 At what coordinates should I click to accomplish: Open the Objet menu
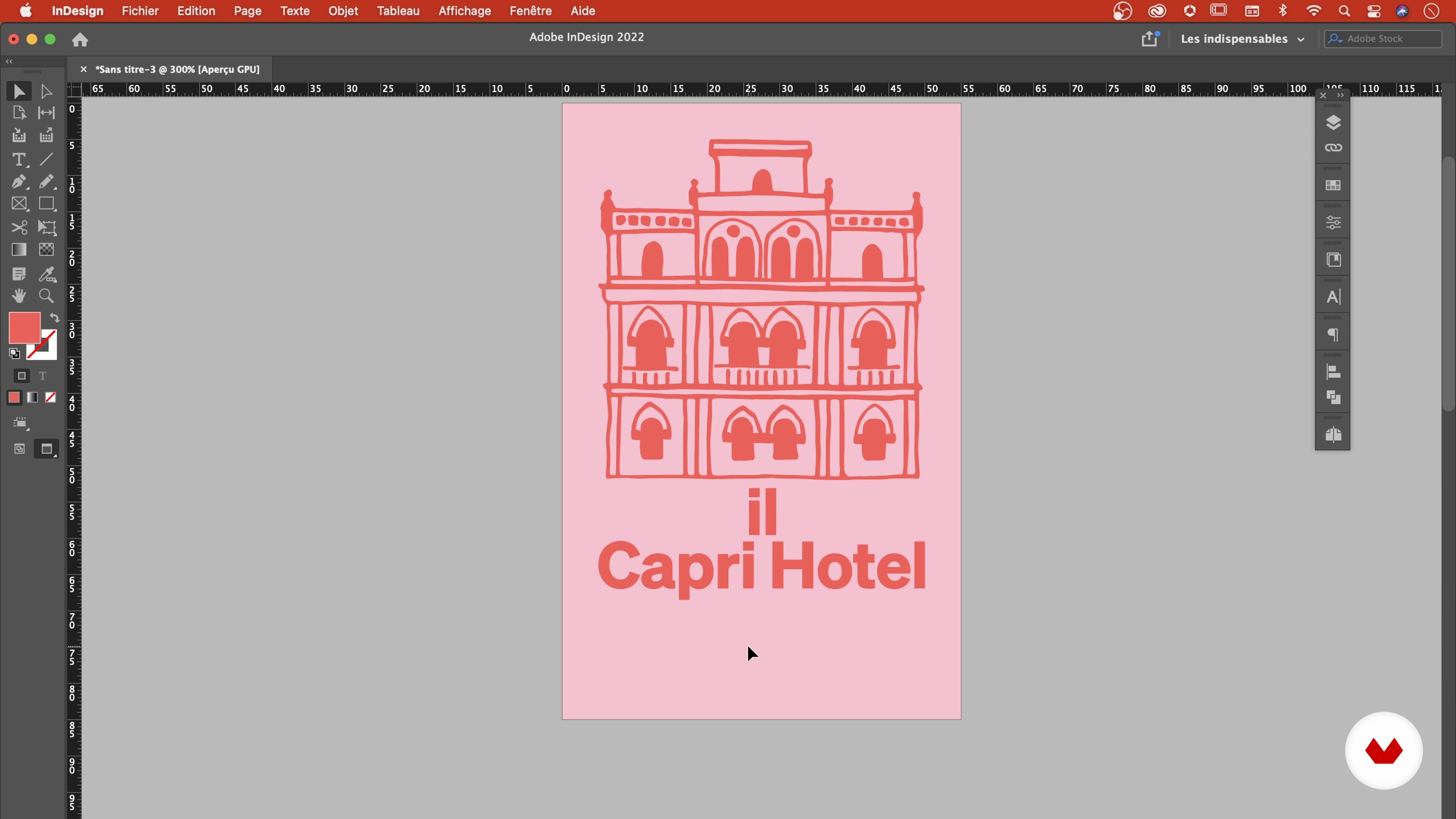pyautogui.click(x=343, y=11)
